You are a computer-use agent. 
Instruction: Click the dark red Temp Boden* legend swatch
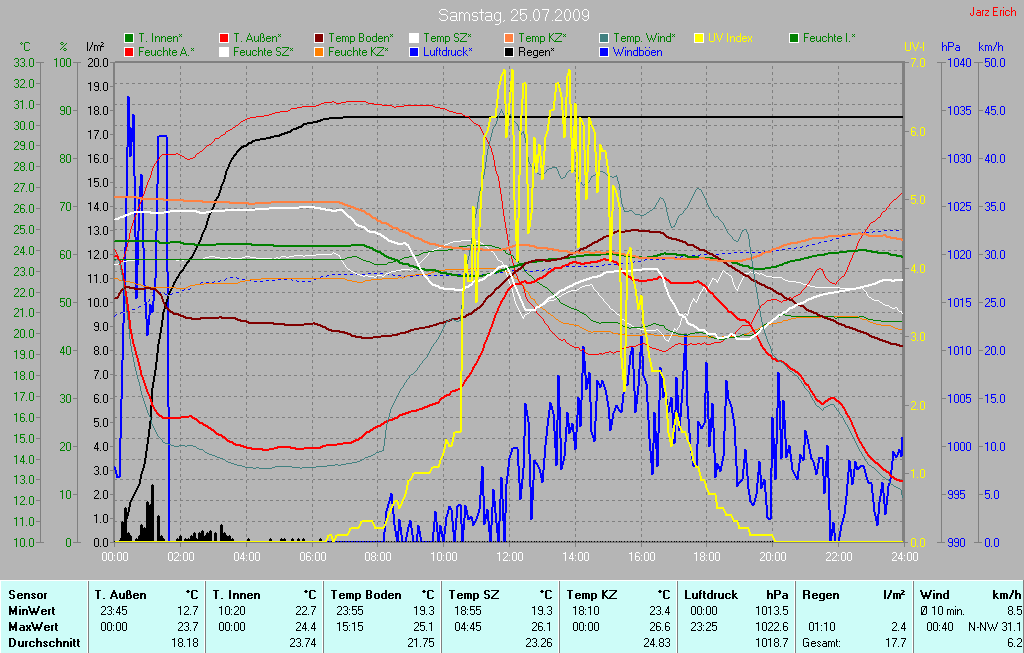[319, 38]
